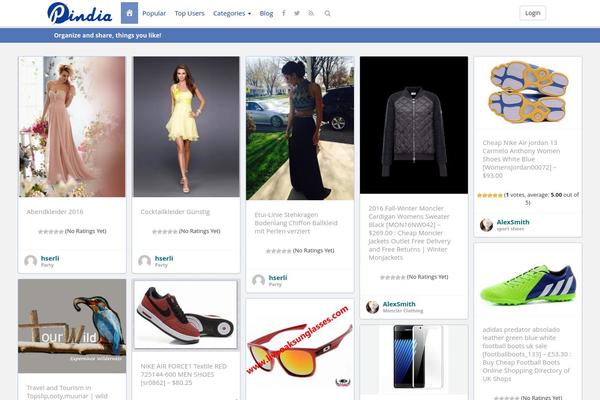Screen dimensions: 600x400
Task: Click hserli avatar under Abendkleider 2016
Action: coord(31,261)
